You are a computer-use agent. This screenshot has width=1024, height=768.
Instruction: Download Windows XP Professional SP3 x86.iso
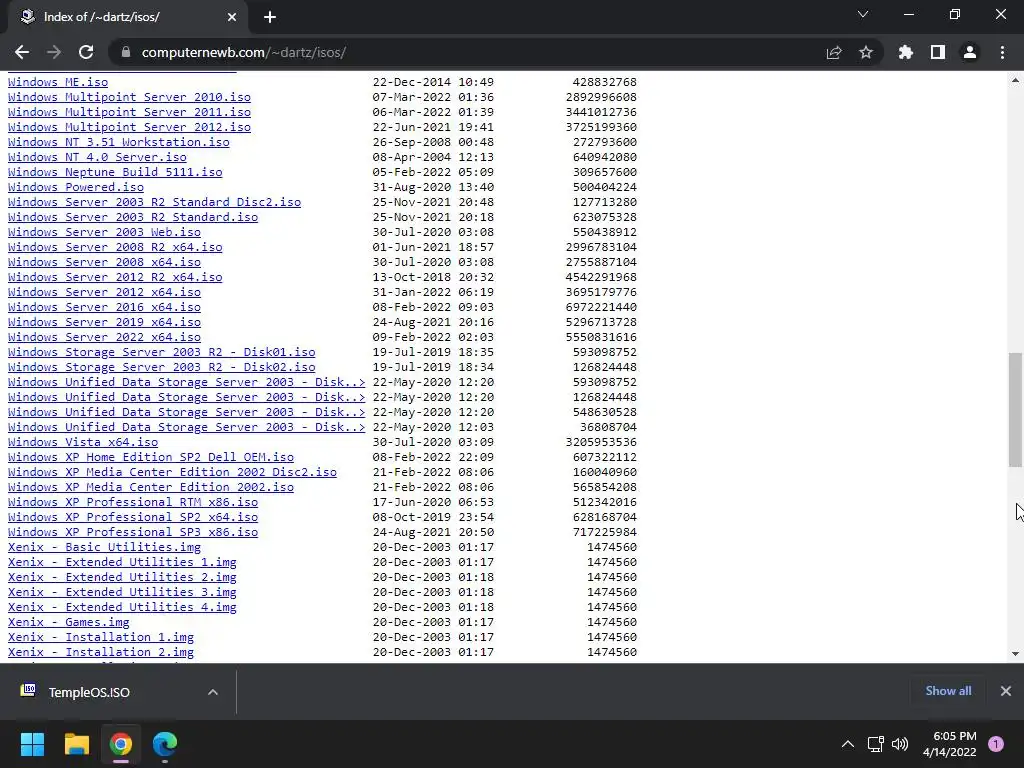(x=133, y=533)
